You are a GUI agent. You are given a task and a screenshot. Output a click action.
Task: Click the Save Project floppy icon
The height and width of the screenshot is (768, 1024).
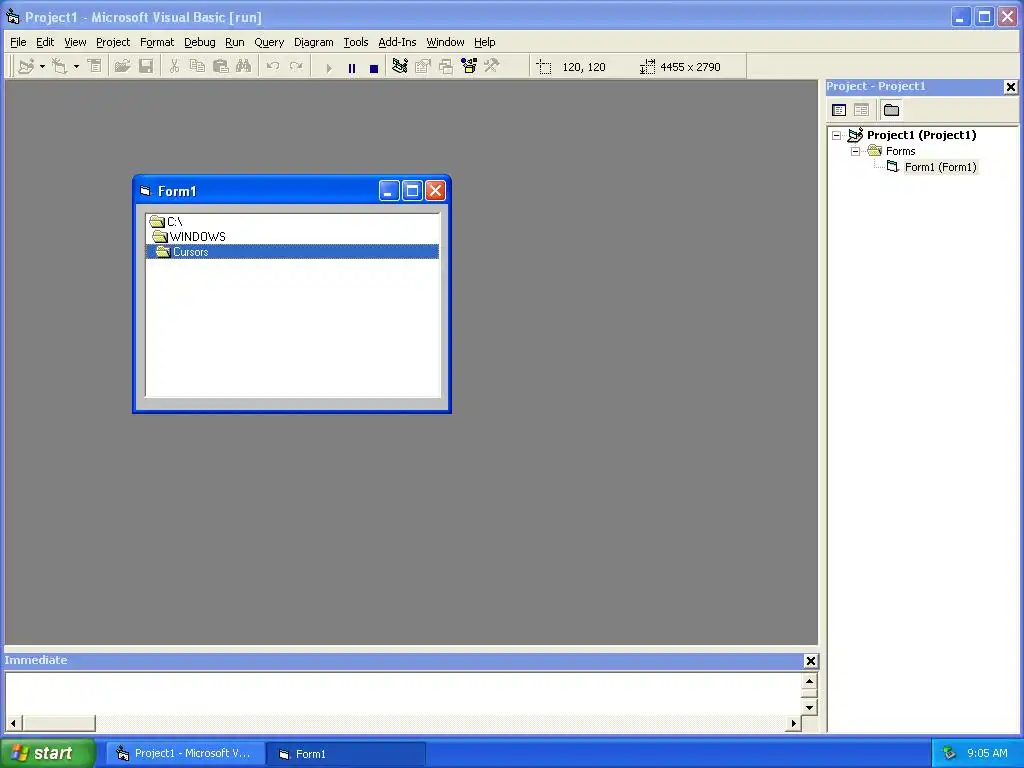[146, 66]
